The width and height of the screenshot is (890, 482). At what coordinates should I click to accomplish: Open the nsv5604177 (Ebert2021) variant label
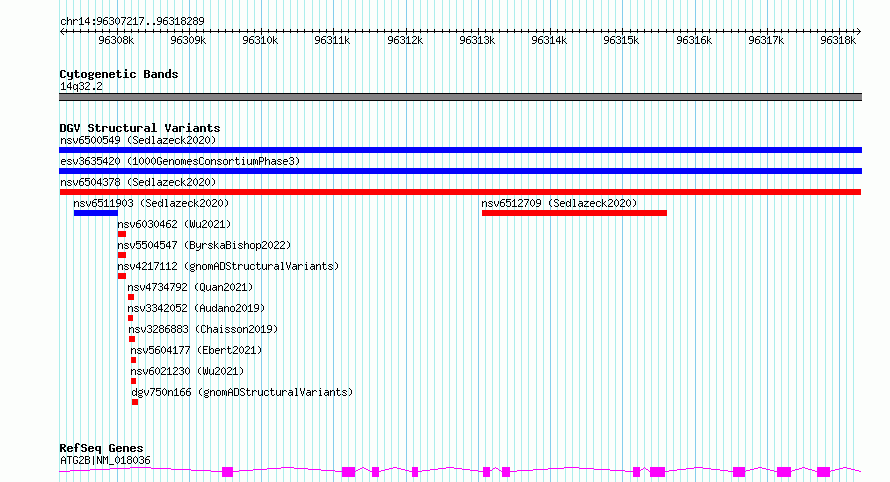196,350
